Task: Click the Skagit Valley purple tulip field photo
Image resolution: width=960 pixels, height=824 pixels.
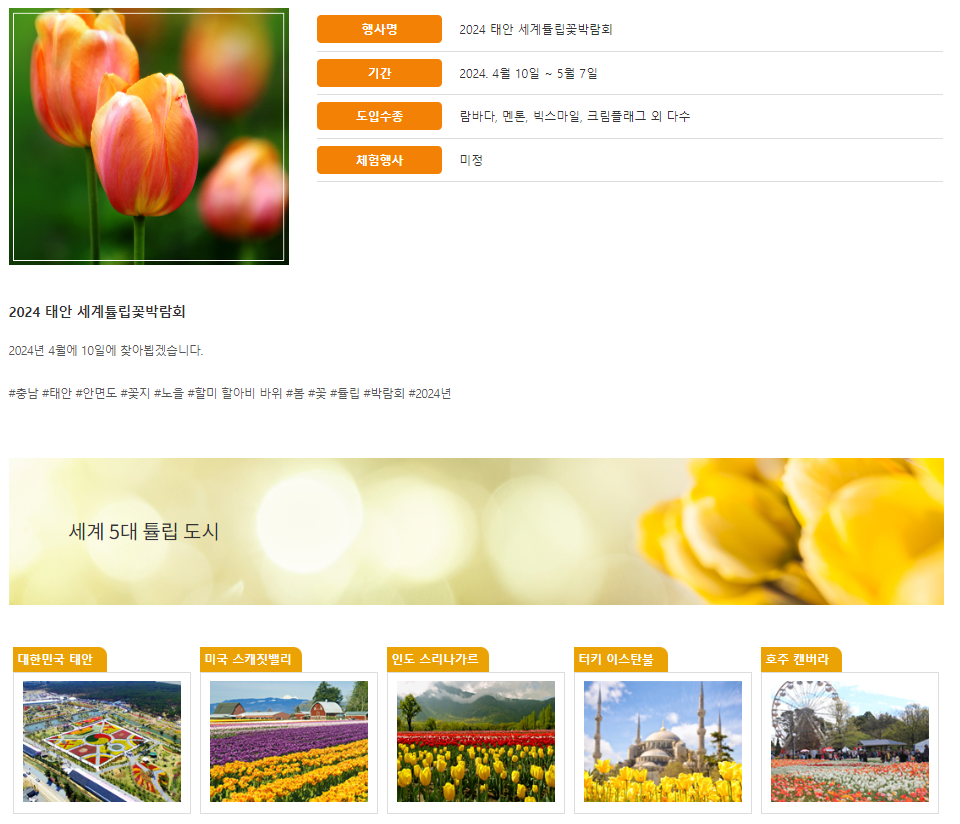Action: coord(289,741)
